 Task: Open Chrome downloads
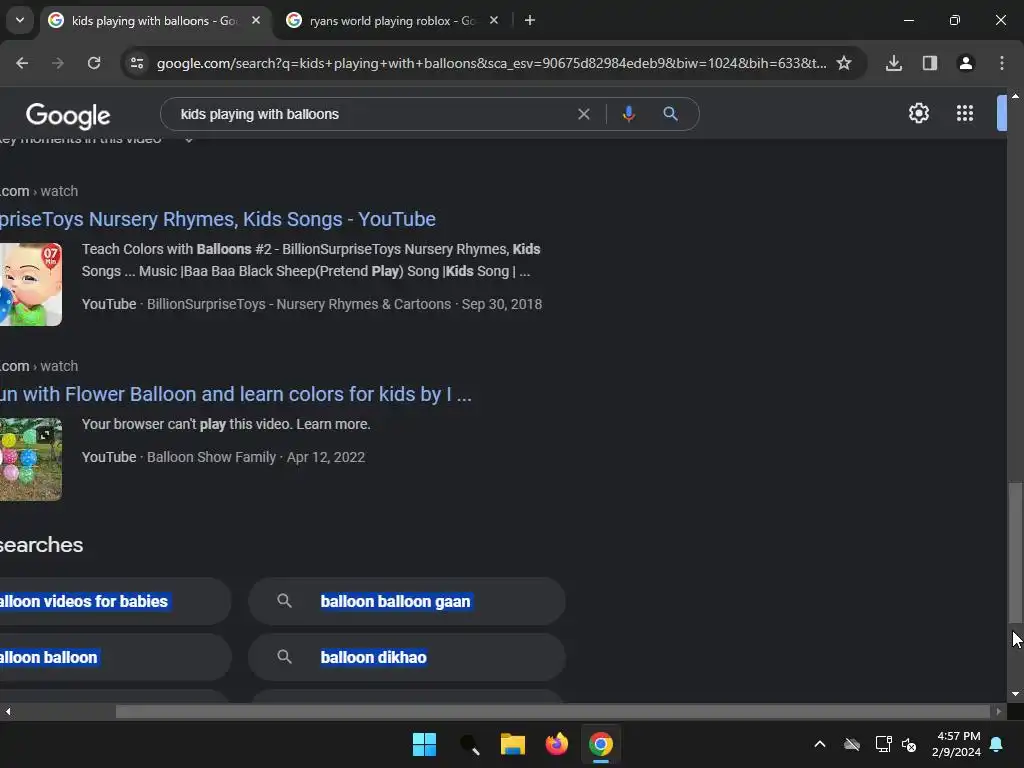click(893, 63)
